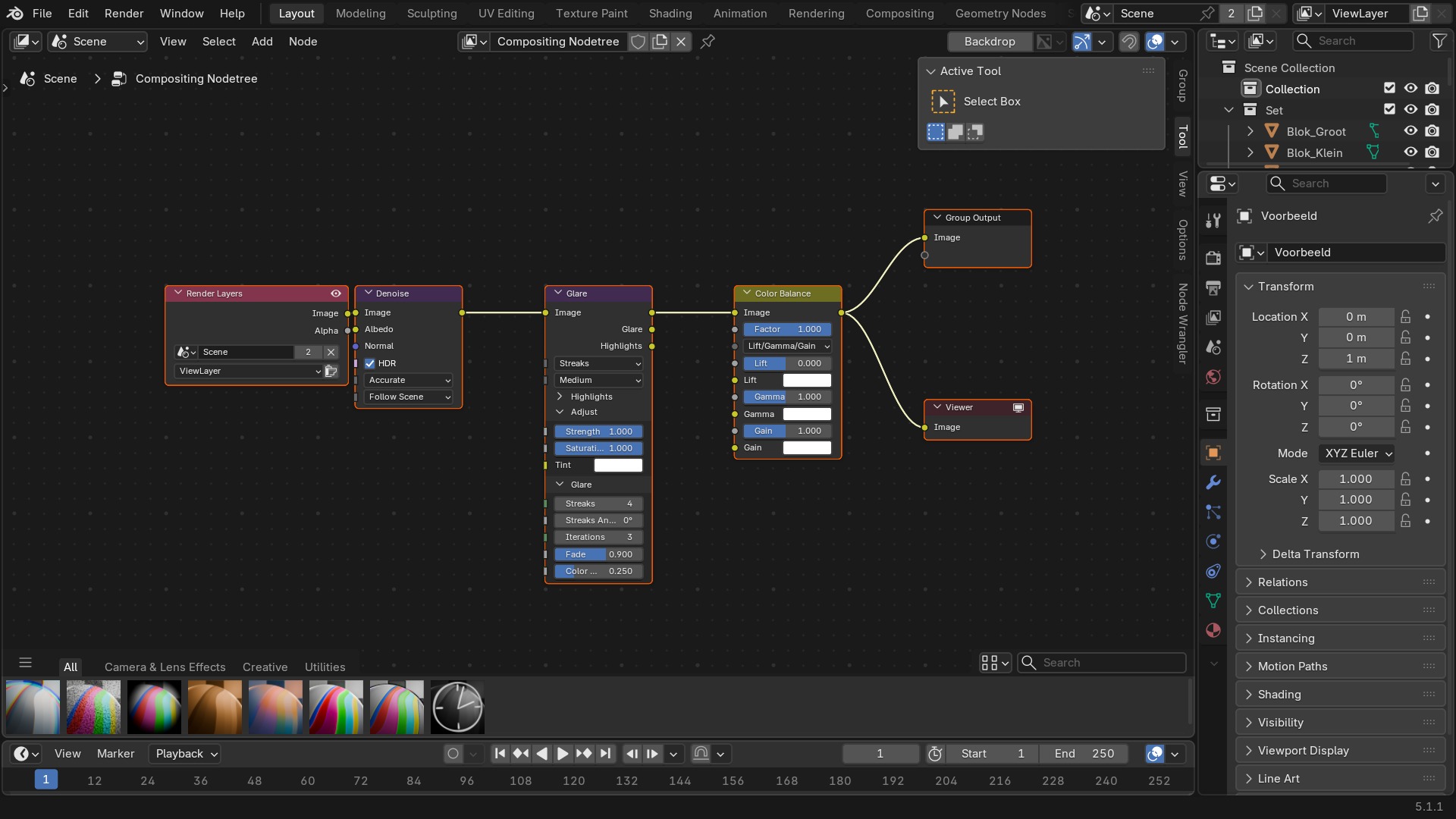This screenshot has height=819, width=1456.
Task: Open the Scene properties tab
Action: click(1213, 347)
